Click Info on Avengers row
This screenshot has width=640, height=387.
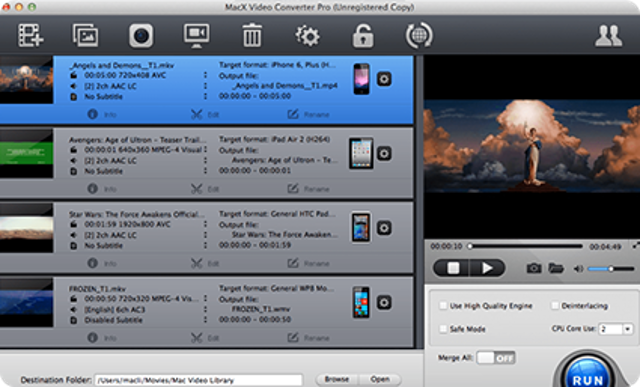pyautogui.click(x=102, y=189)
